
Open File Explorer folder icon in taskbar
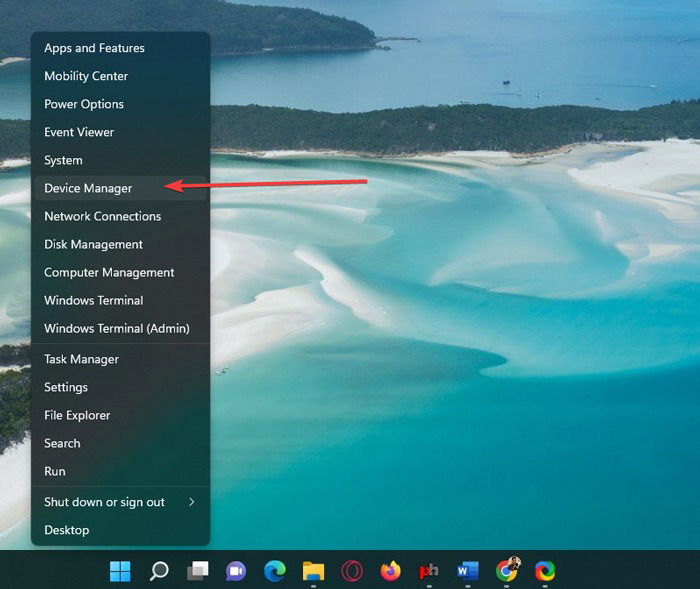click(x=313, y=571)
